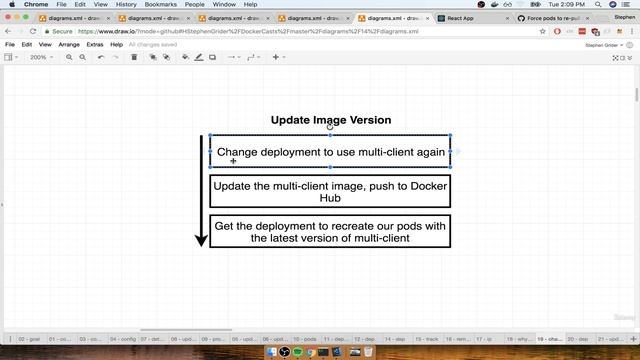Open Finder from the Dock
Image resolution: width=640 pixels, height=360 pixels.
pos(271,351)
